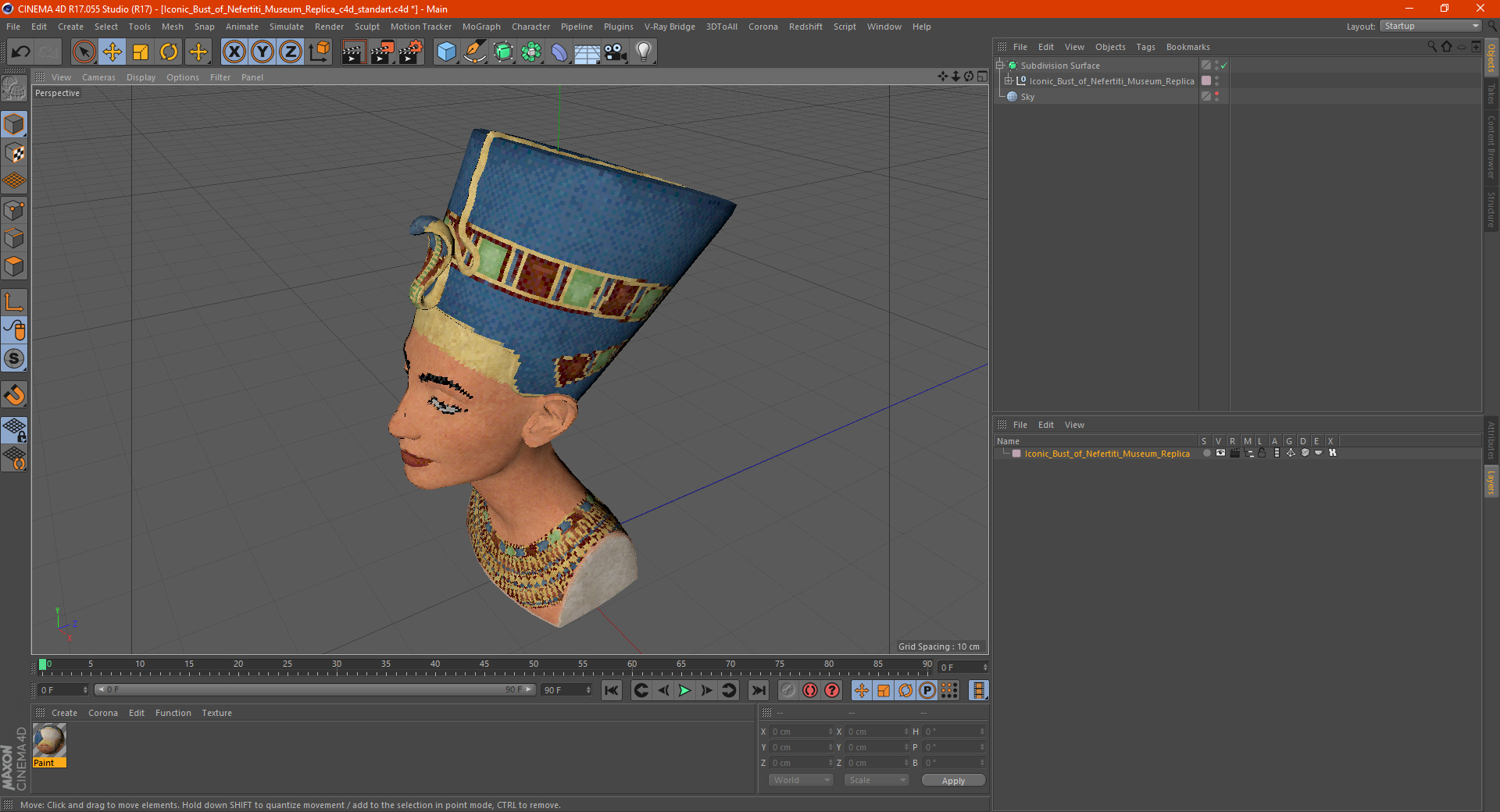Viewport: 1500px width, 812px height.
Task: Open the Layers side tab
Action: pos(1491,482)
